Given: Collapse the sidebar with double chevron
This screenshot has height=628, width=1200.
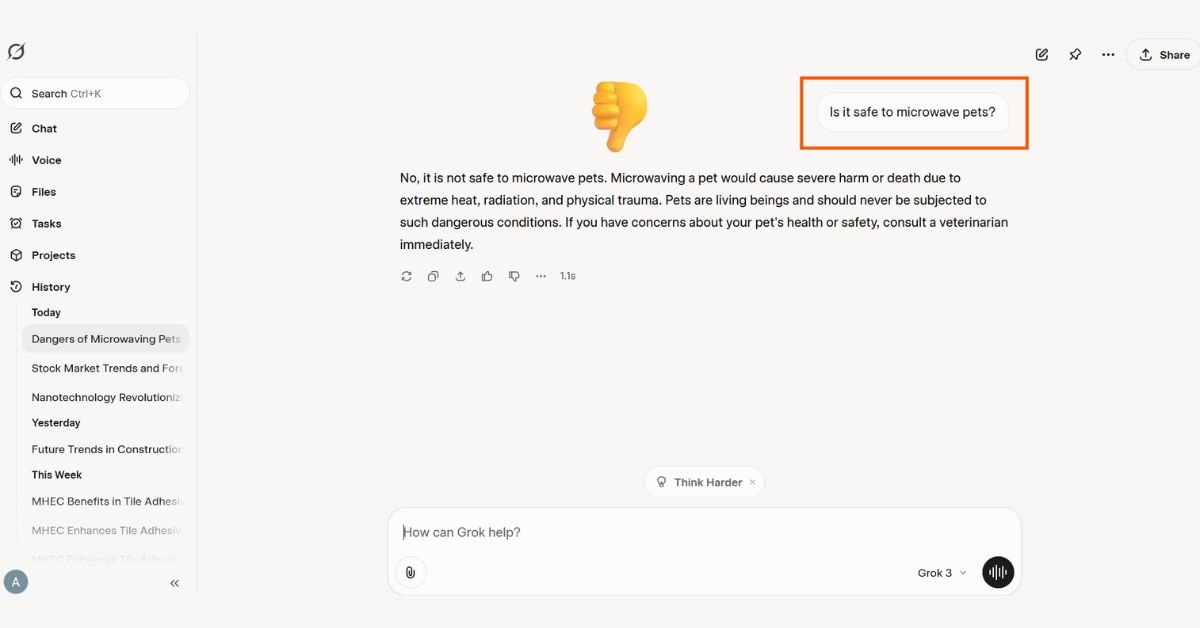Looking at the screenshot, I should pos(175,583).
